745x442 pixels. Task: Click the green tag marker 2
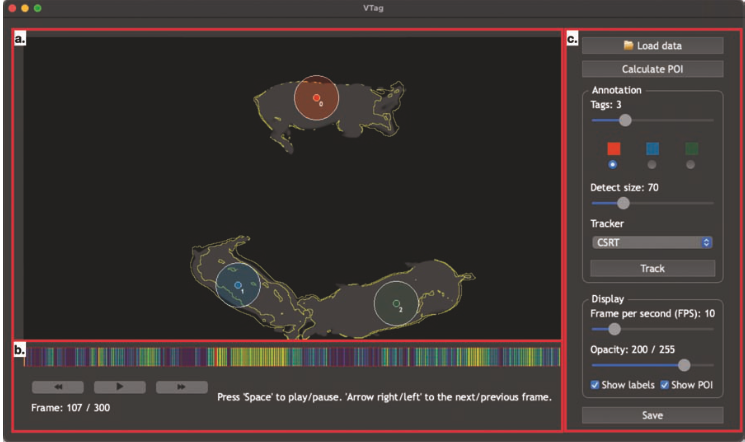point(396,304)
